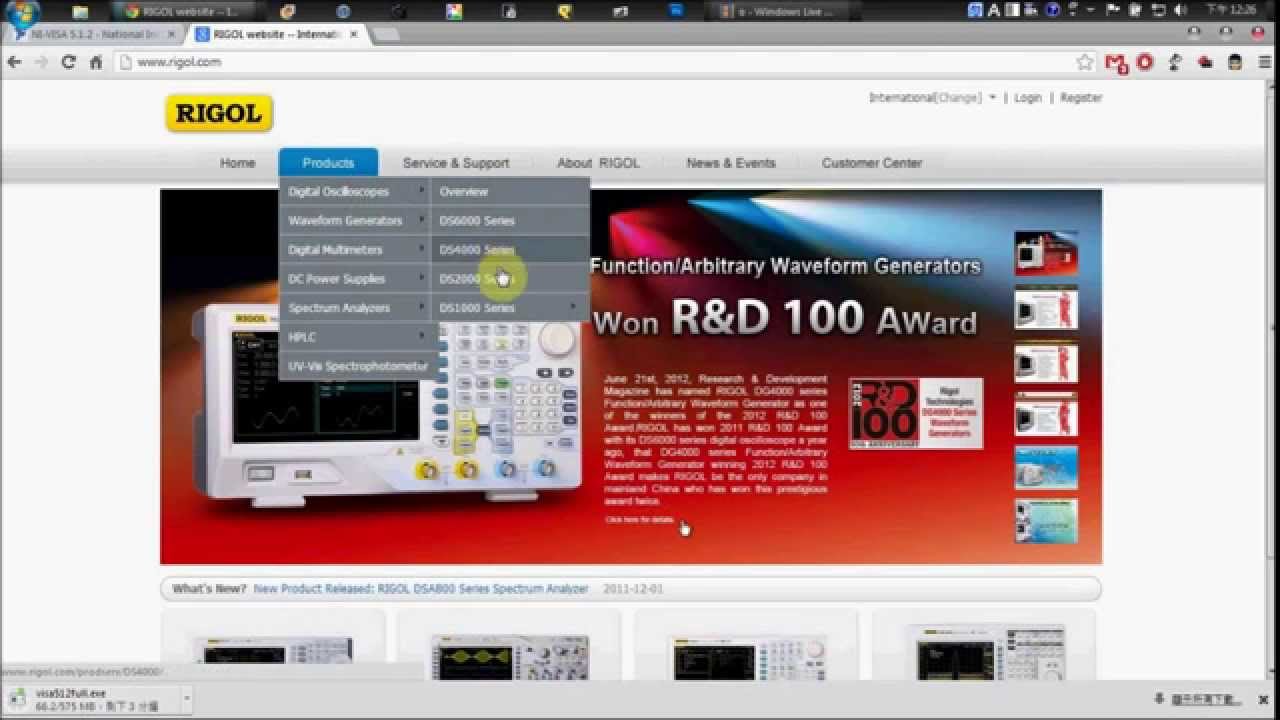Screen dimensions: 1280x720
Task: Select the third banner thumbnail
Action: click(1046, 361)
